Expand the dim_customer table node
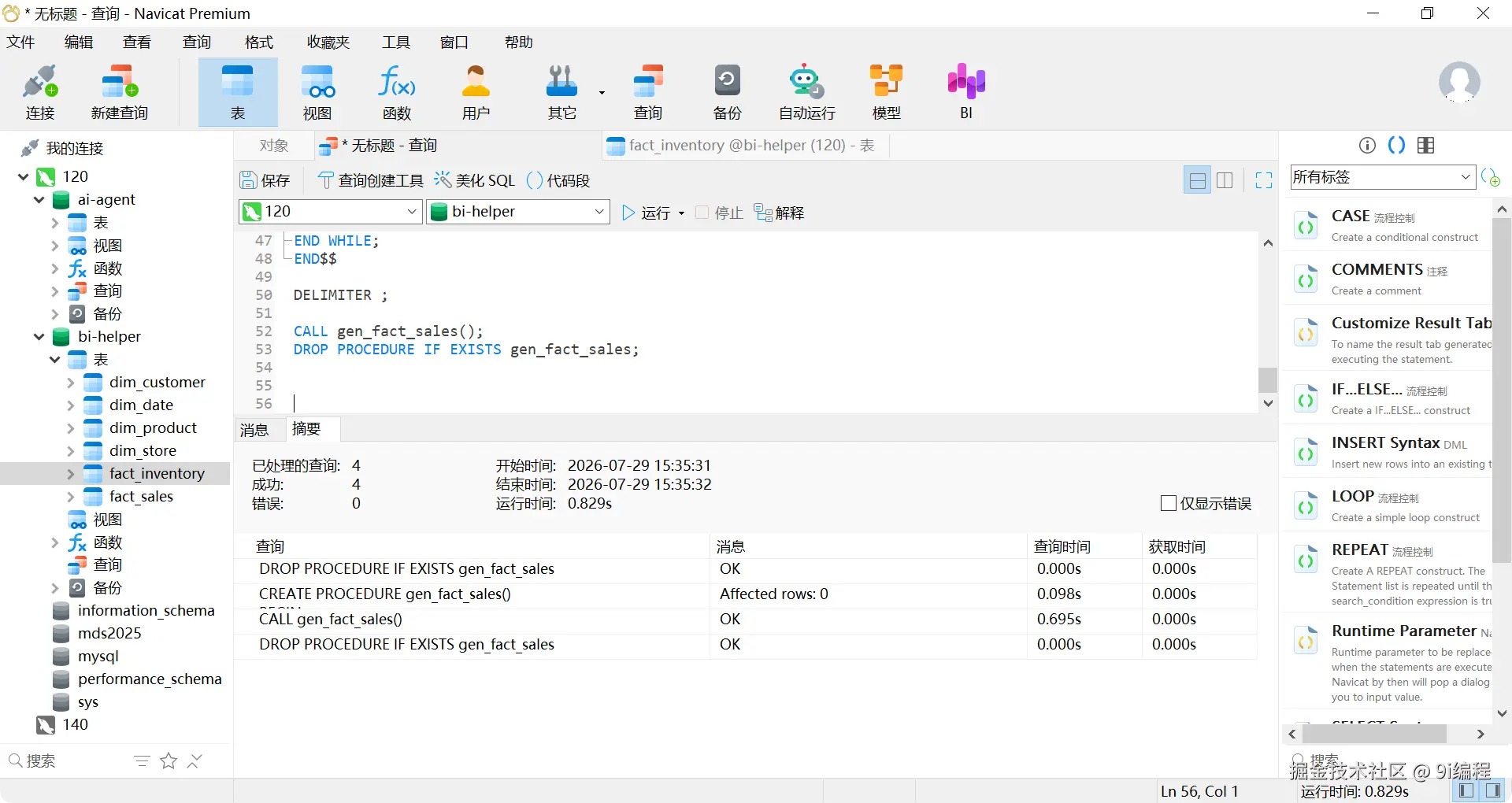 click(x=71, y=383)
